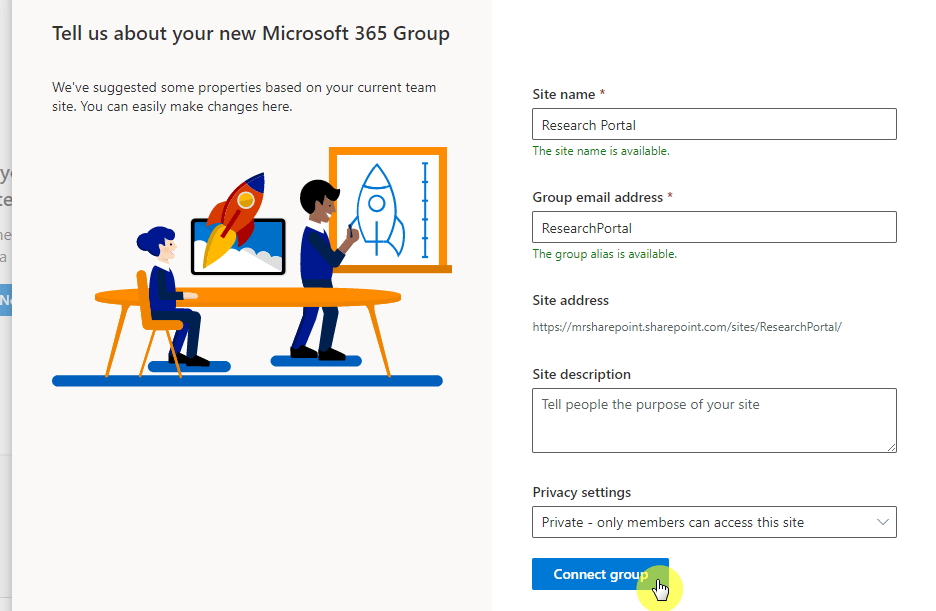Image resolution: width=936 pixels, height=611 pixels.
Task: Open the Privacy settings dropdown
Action: [x=714, y=522]
